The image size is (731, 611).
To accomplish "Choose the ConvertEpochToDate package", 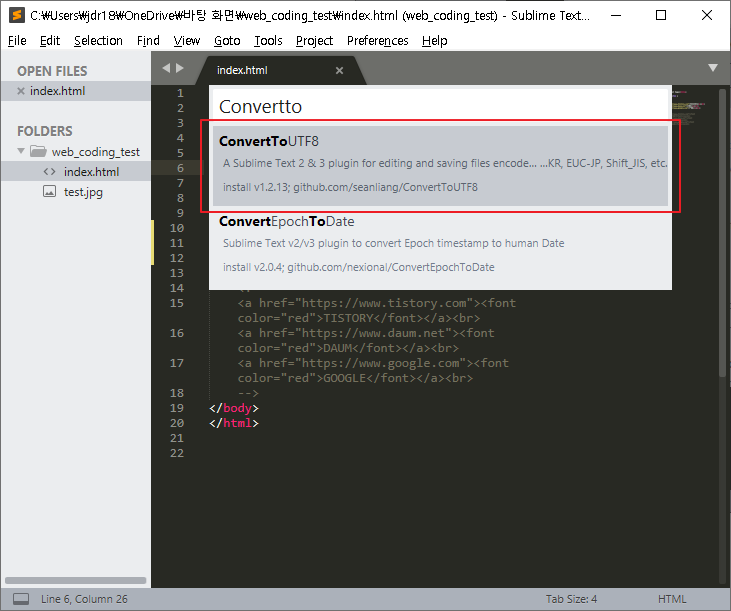I will 441,246.
